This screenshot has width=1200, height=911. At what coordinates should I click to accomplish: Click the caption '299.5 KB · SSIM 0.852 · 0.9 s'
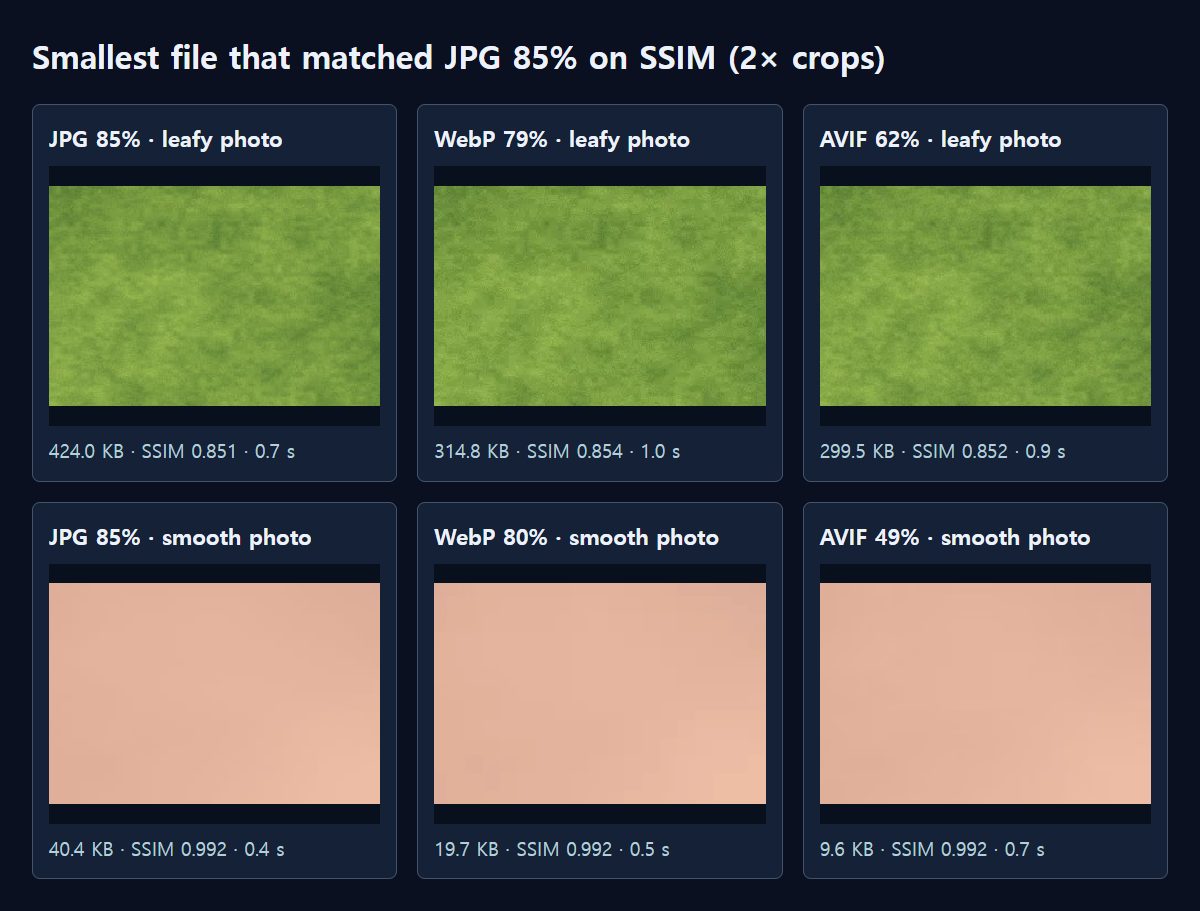[943, 451]
